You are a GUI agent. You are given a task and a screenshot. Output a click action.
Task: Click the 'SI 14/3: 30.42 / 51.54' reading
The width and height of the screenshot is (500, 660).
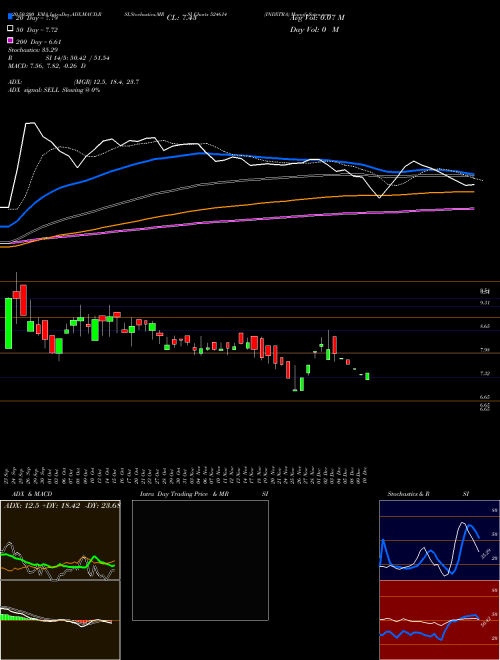(x=78, y=58)
